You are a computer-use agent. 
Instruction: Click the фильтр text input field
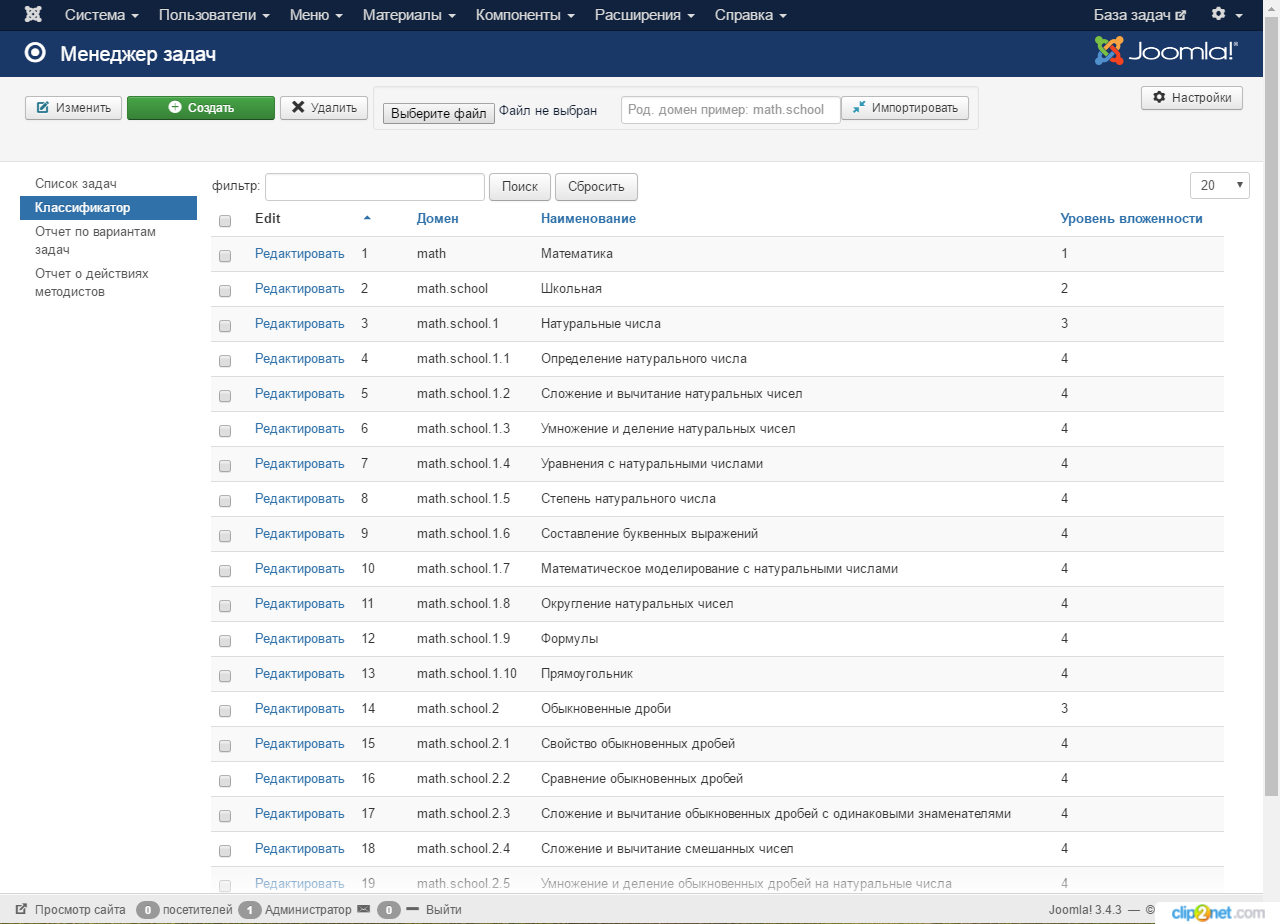click(x=375, y=187)
